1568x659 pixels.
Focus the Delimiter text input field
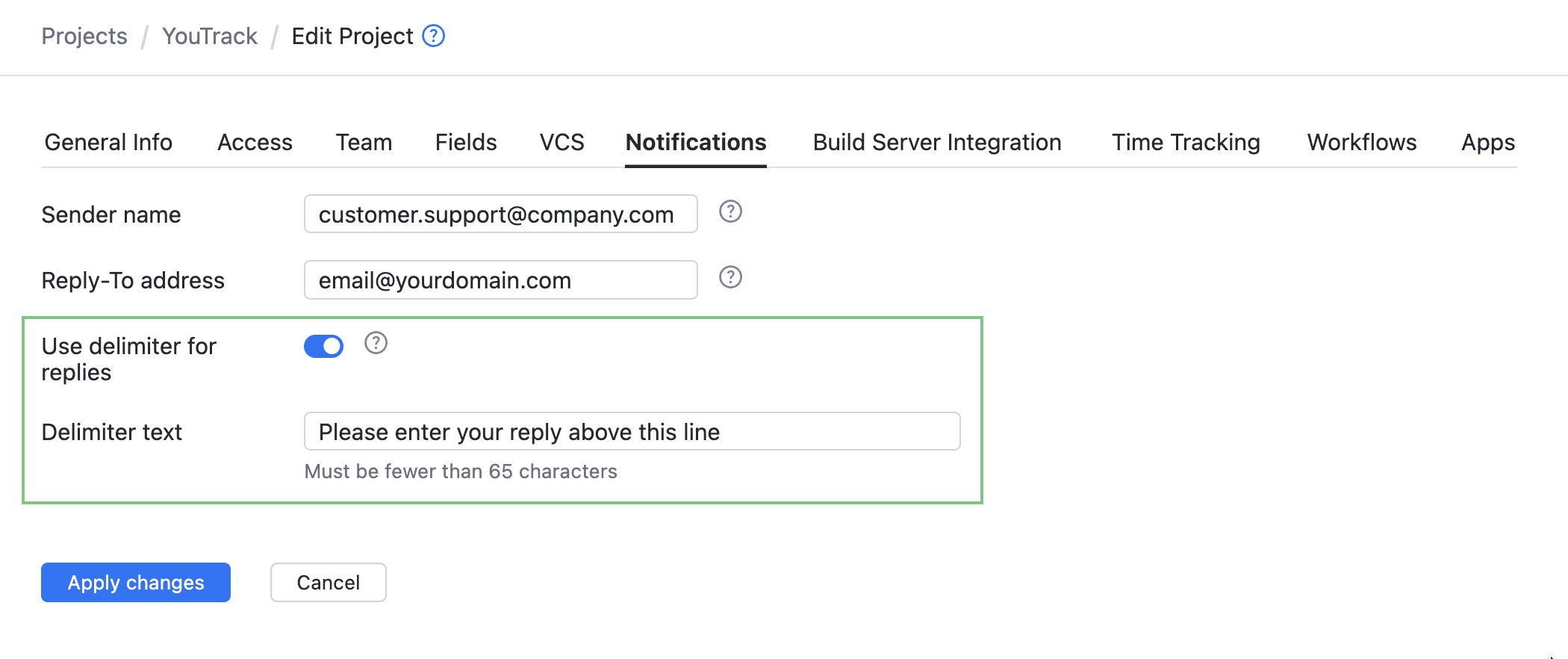(x=632, y=432)
